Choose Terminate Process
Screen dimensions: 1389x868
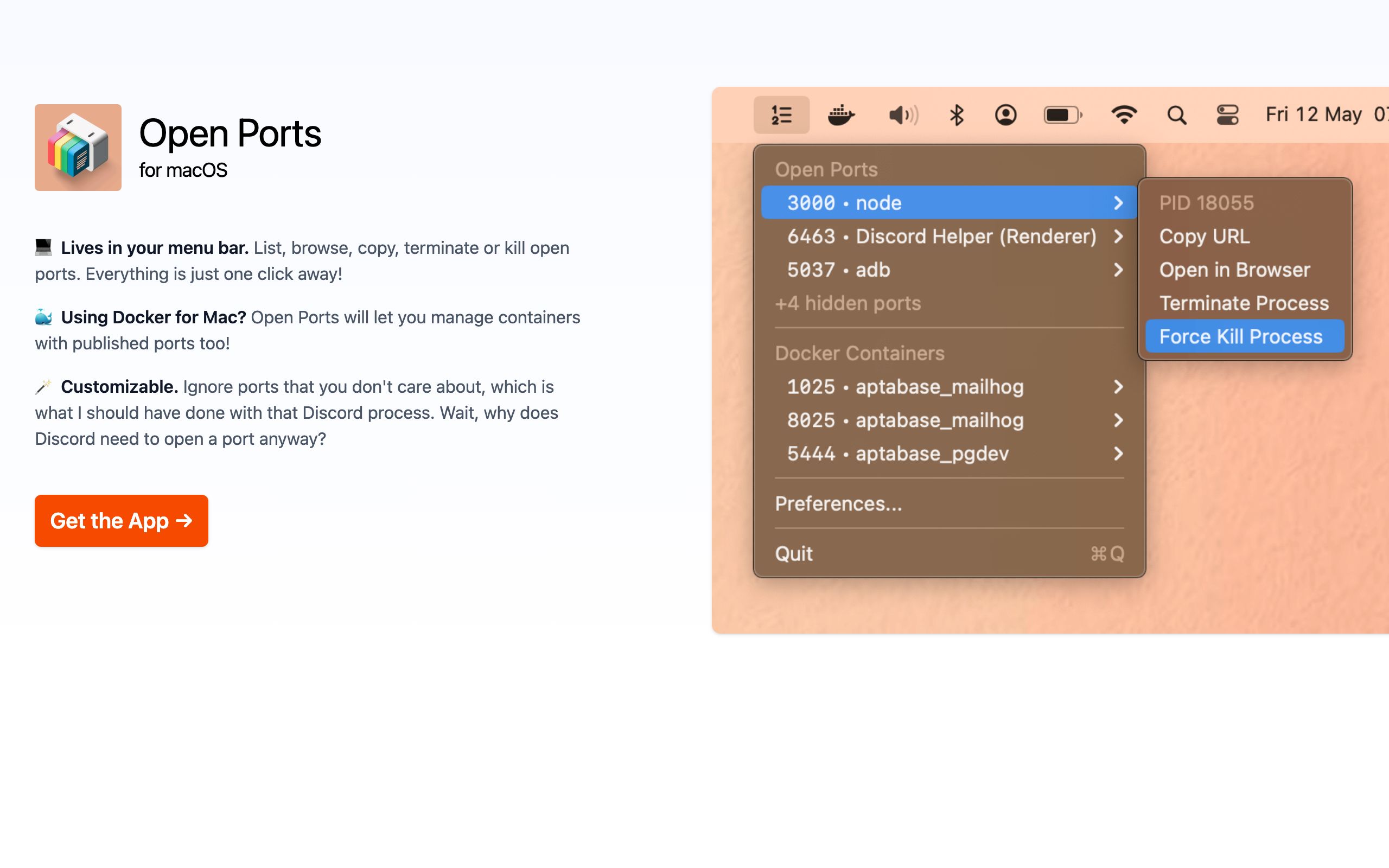coord(1244,303)
